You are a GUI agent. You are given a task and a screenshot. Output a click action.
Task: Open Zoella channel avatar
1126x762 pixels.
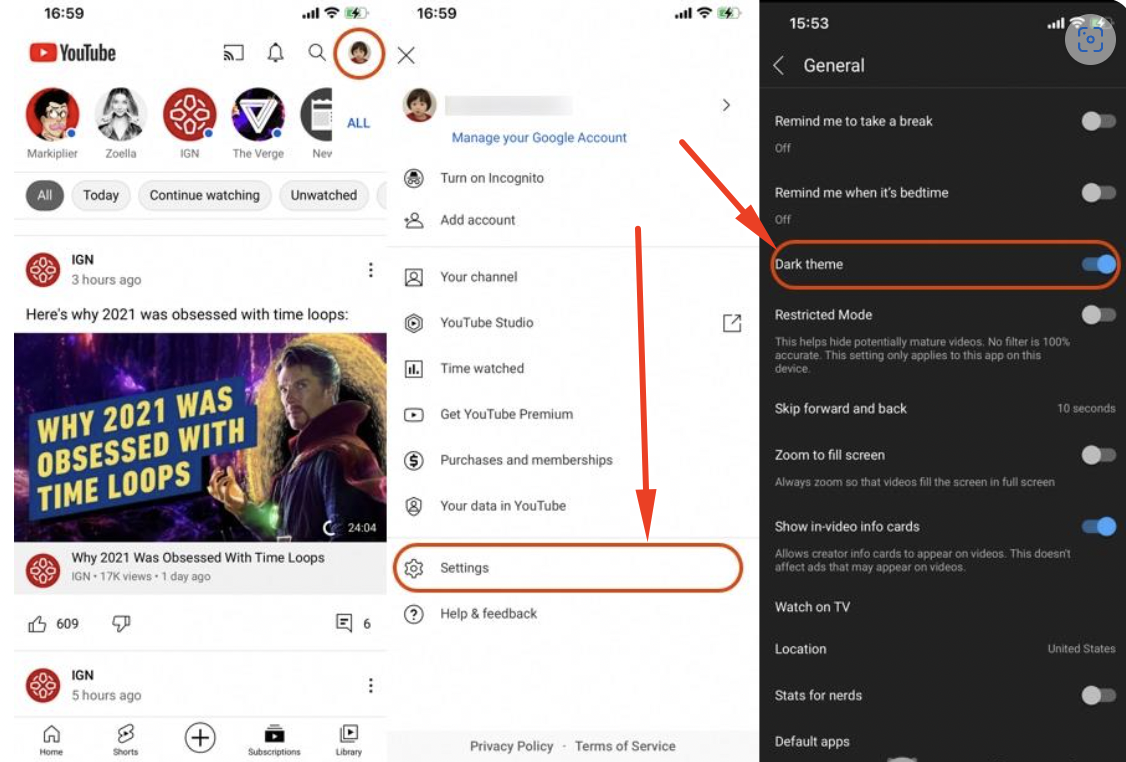(121, 114)
